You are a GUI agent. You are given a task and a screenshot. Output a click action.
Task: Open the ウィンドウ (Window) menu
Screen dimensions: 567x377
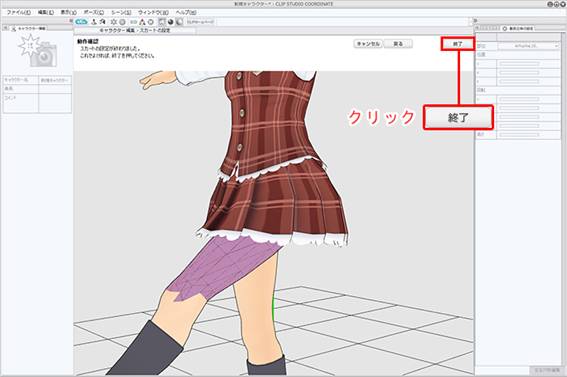coord(153,12)
